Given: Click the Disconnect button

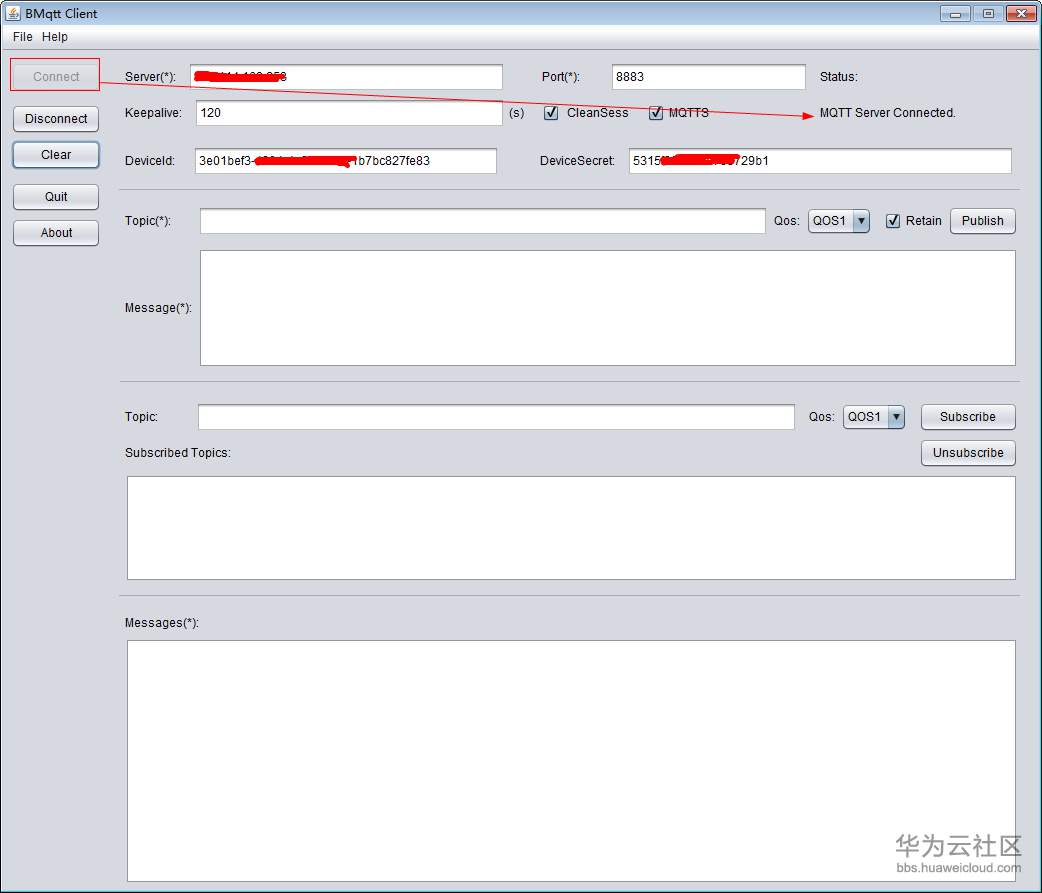Looking at the screenshot, I should [56, 119].
